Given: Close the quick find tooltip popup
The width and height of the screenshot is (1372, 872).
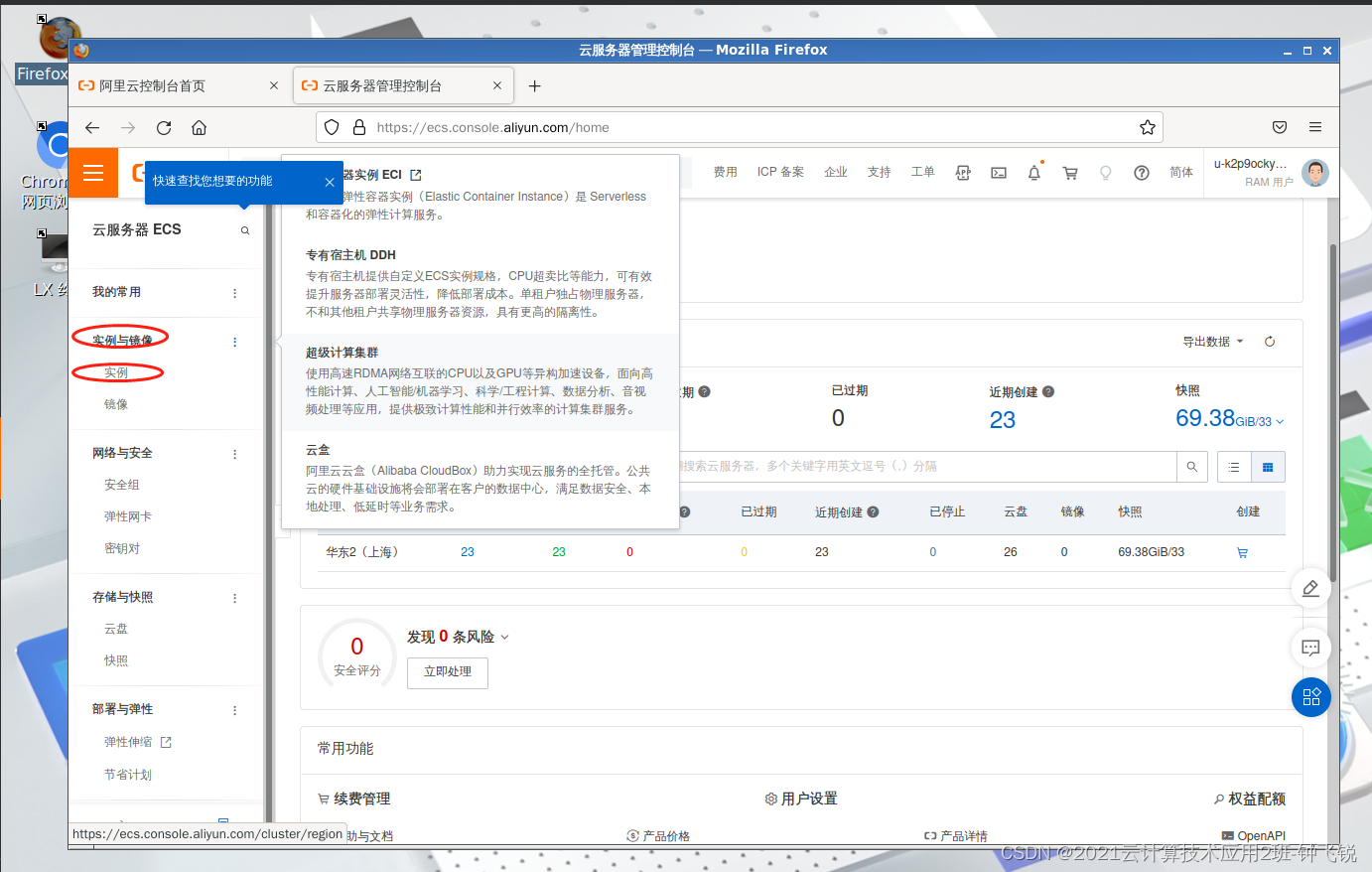Looking at the screenshot, I should point(330,182).
